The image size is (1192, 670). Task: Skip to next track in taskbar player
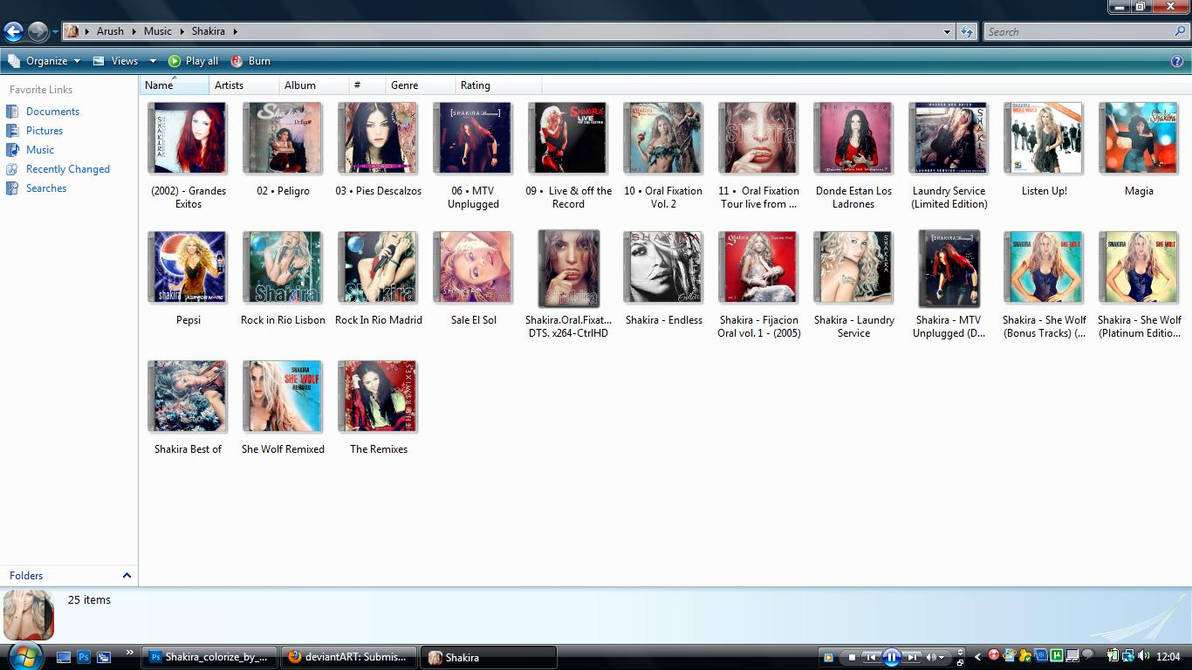(912, 657)
